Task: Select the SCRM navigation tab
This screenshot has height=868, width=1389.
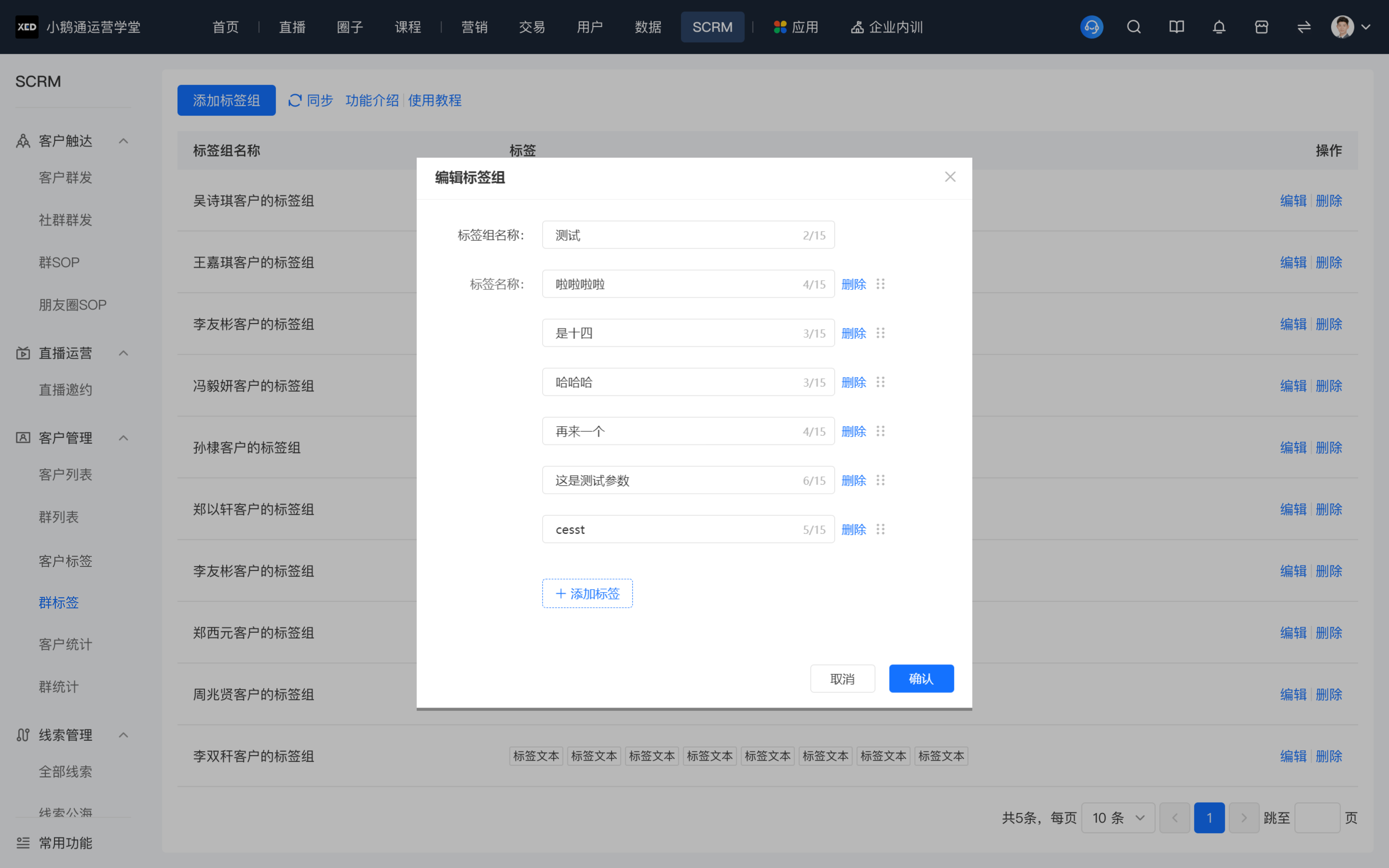Action: (712, 27)
